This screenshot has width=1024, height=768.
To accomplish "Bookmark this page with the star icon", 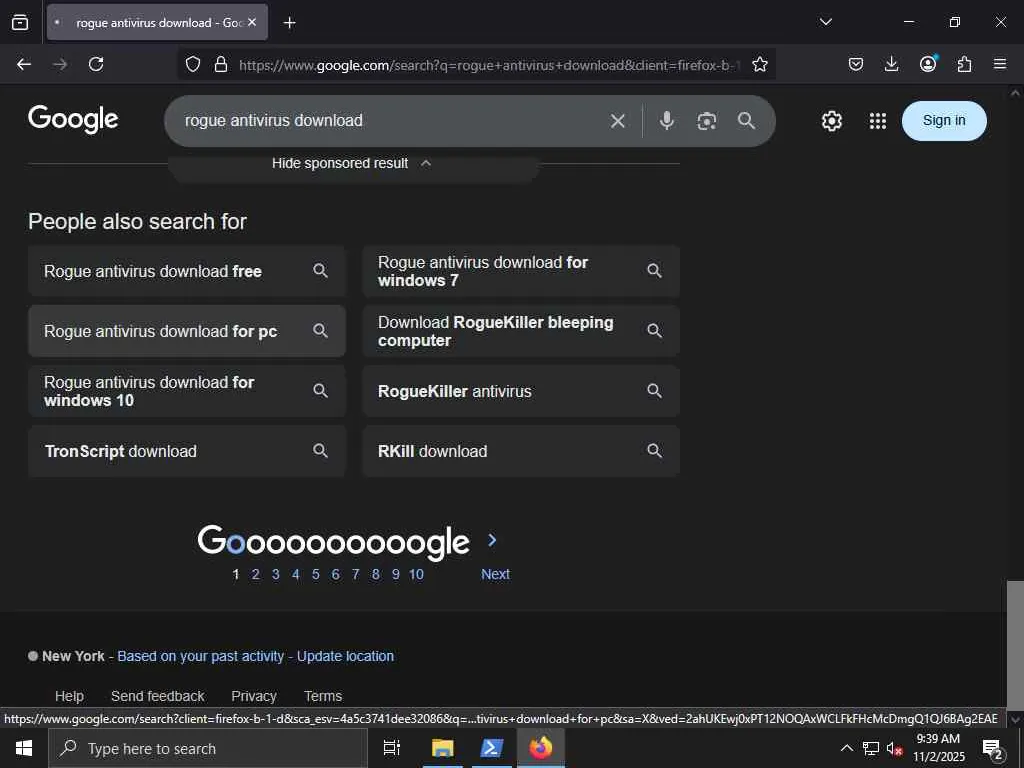I will point(760,64).
